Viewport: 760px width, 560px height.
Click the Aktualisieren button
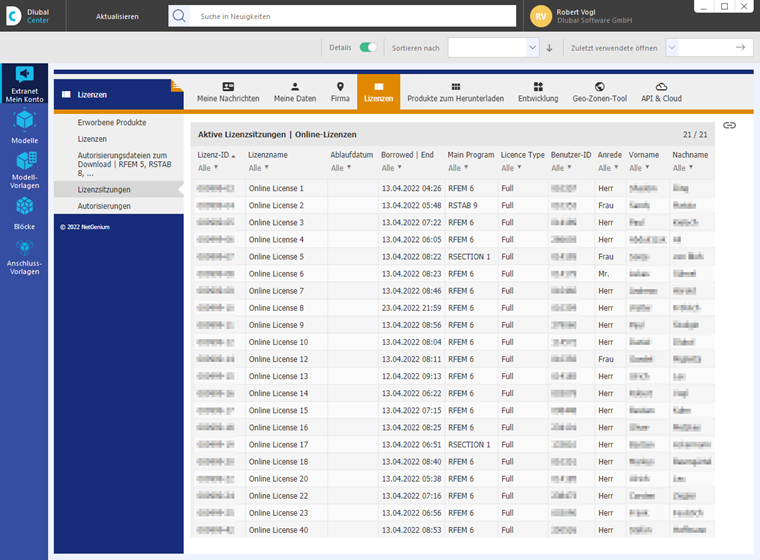[117, 16]
